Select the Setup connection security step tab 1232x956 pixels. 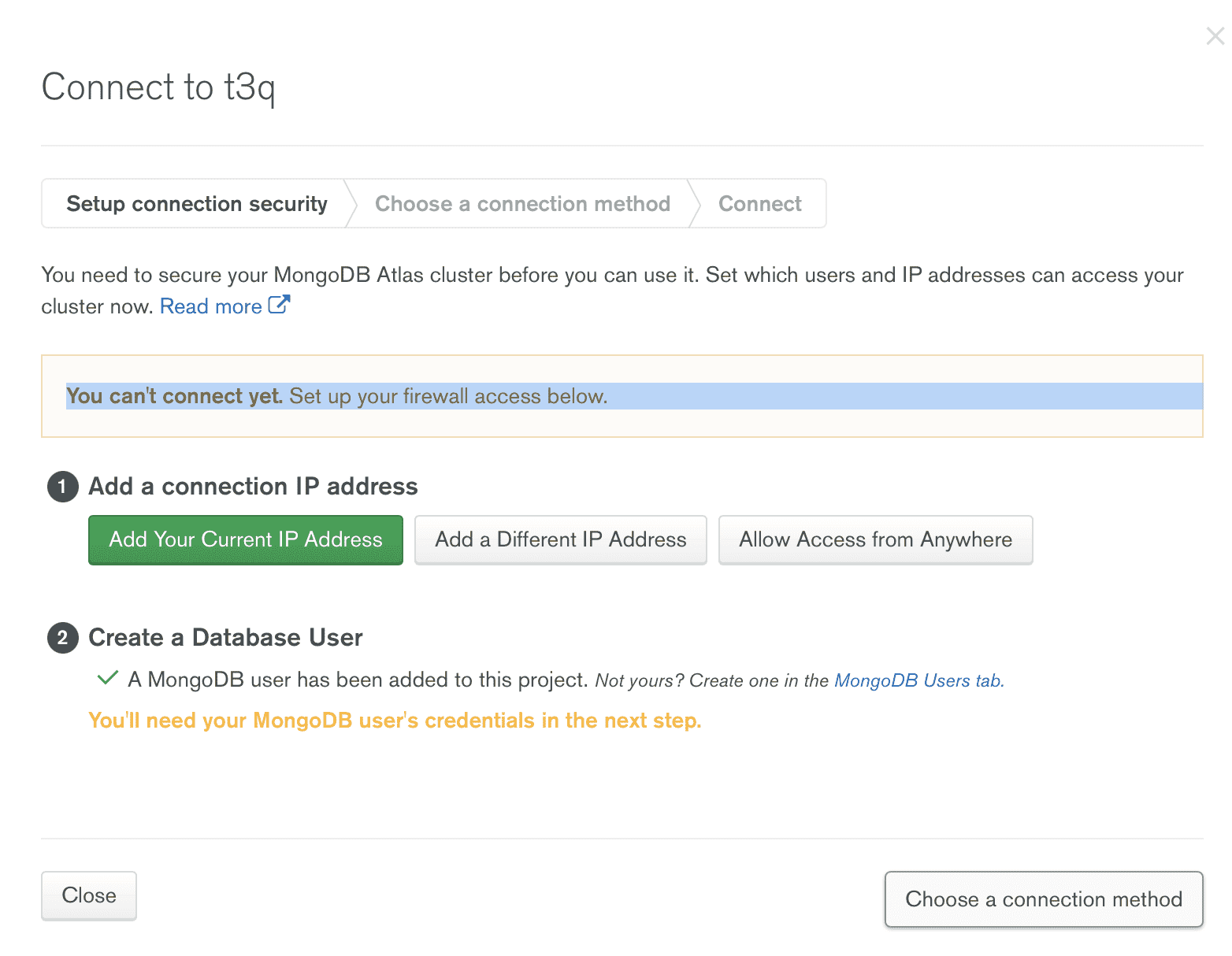[196, 204]
